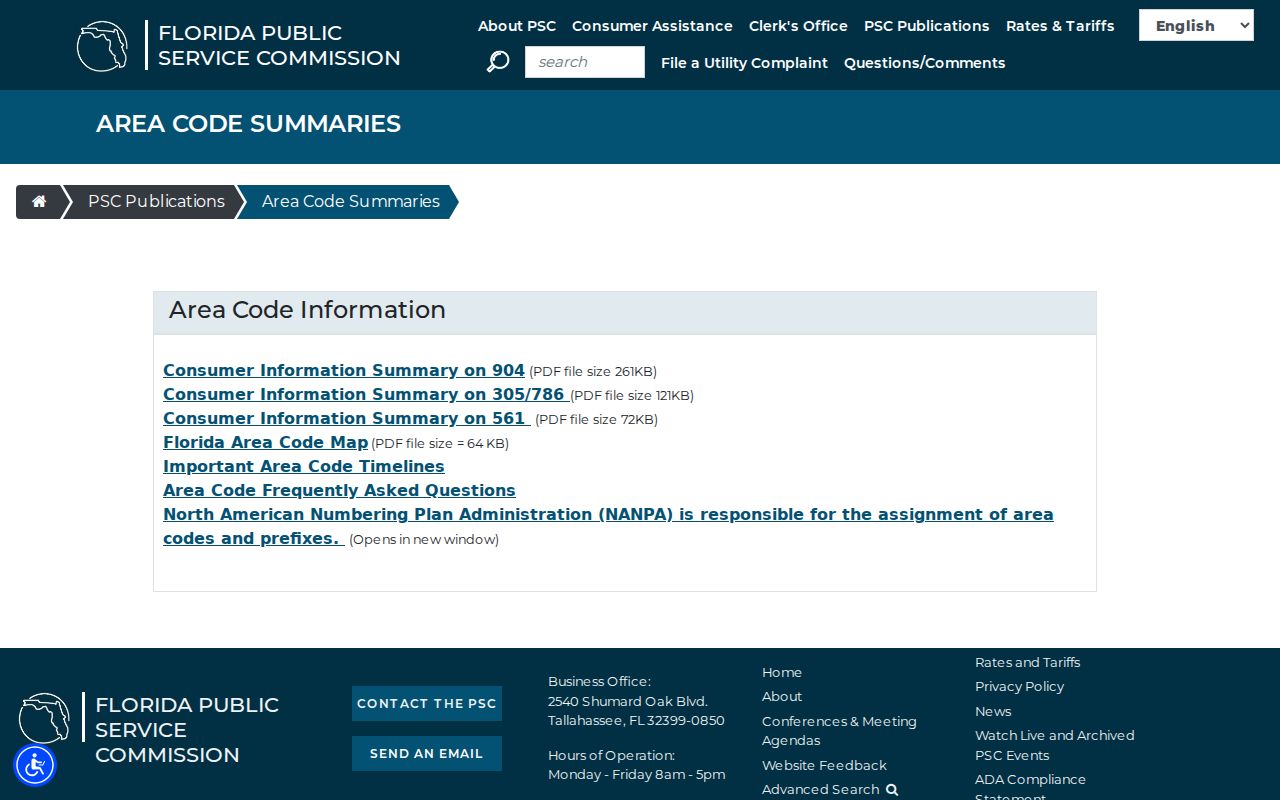Select Questions/Comments in the header
The image size is (1280, 800).
point(925,63)
